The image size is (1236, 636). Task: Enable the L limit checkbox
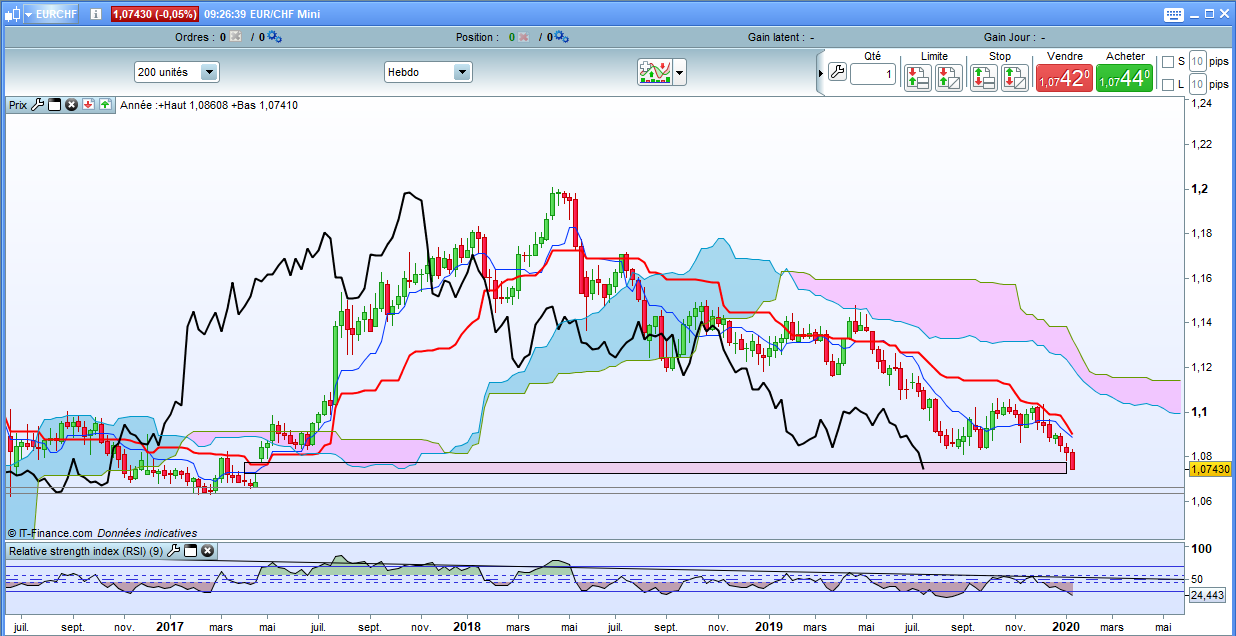tap(1168, 85)
